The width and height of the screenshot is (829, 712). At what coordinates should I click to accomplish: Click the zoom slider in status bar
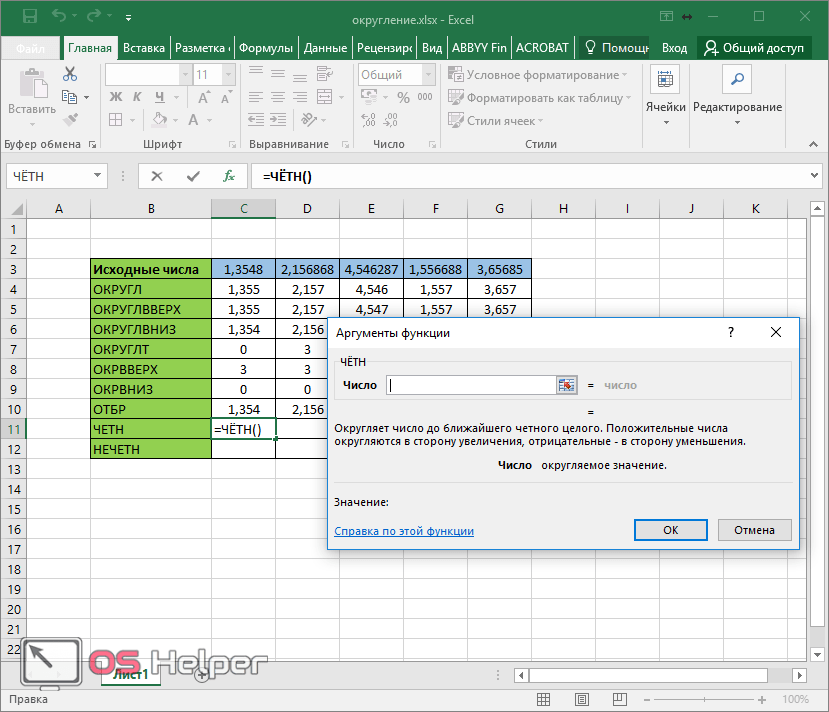(704, 699)
